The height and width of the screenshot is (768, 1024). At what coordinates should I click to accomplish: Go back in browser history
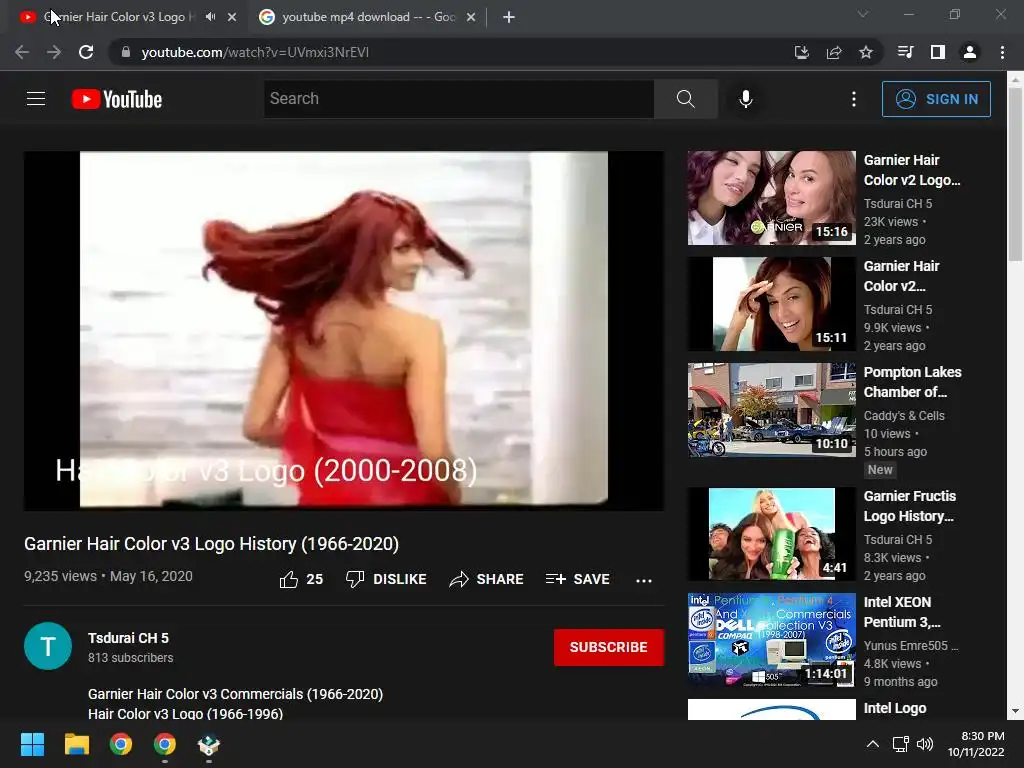coord(22,52)
